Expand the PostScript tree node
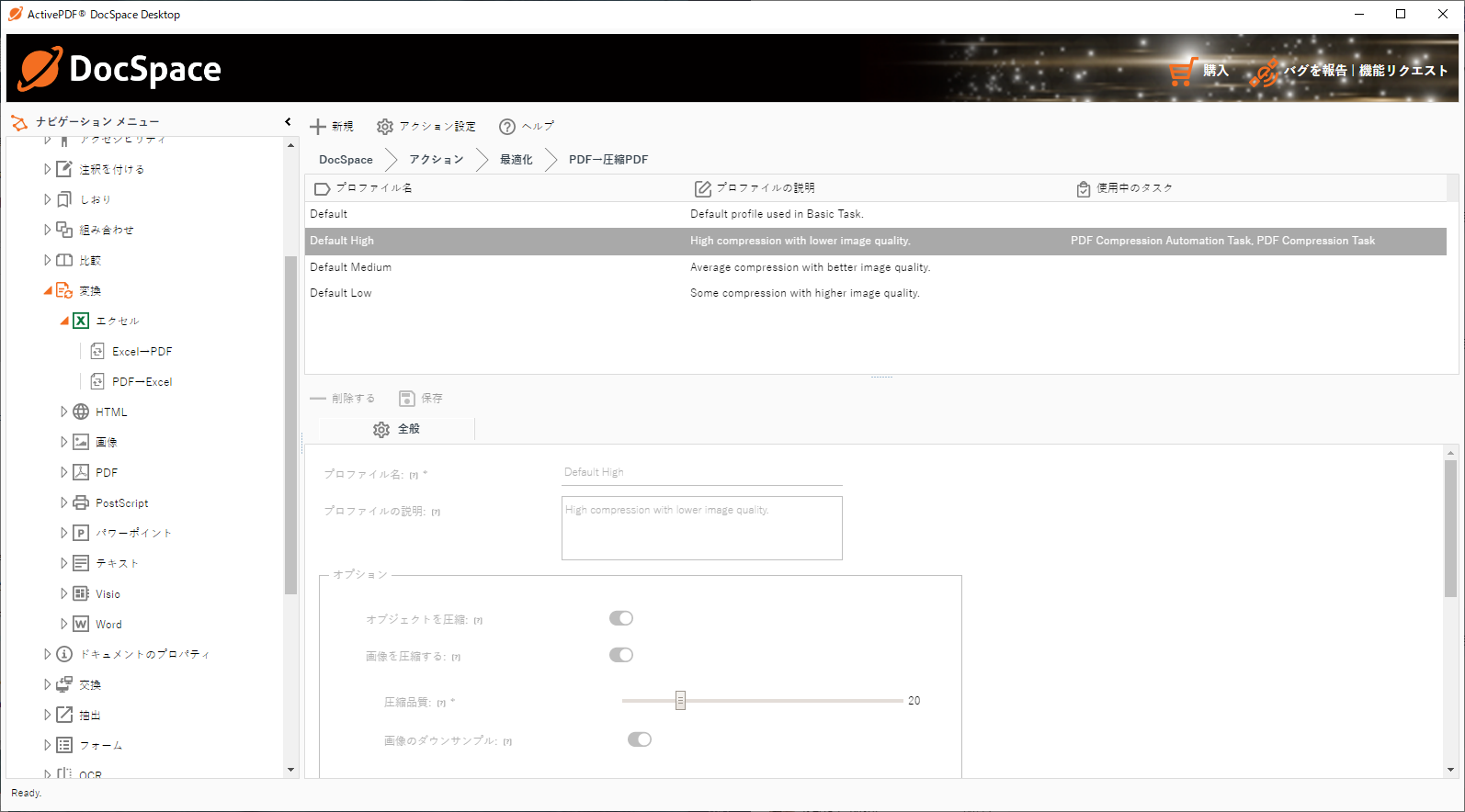The height and width of the screenshot is (812, 1465). 64,502
